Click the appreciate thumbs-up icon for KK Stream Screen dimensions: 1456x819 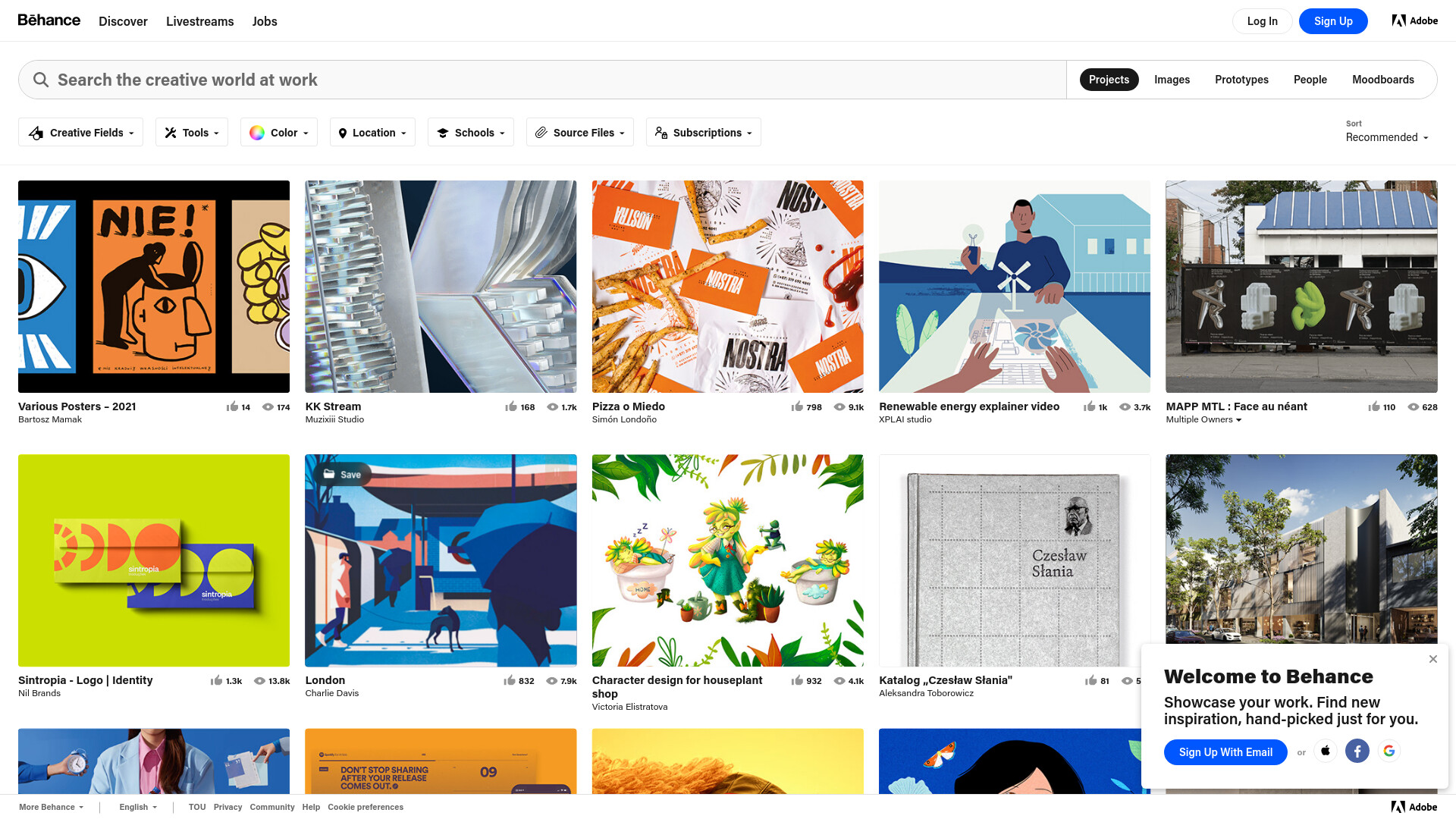click(511, 406)
